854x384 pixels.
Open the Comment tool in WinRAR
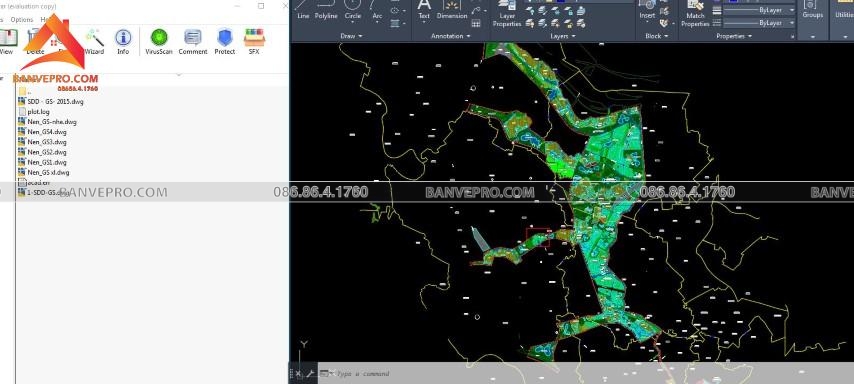pyautogui.click(x=193, y=42)
